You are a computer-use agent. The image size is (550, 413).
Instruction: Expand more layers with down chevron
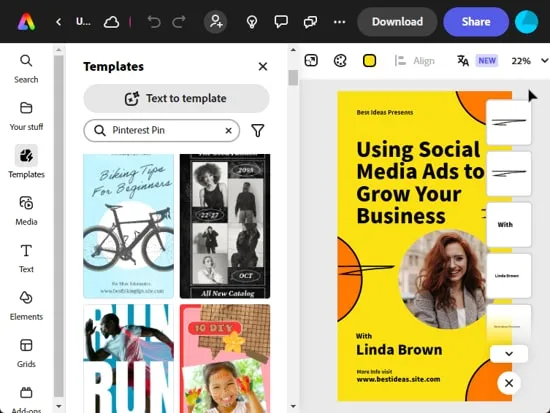[509, 354]
